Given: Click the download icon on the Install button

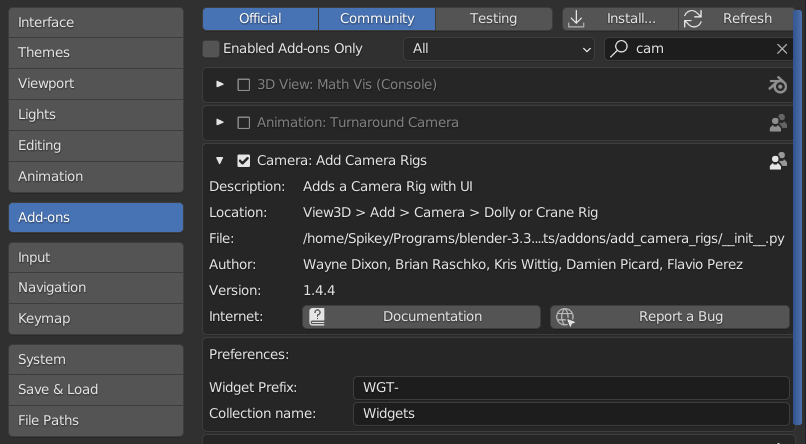Looking at the screenshot, I should (x=576, y=19).
